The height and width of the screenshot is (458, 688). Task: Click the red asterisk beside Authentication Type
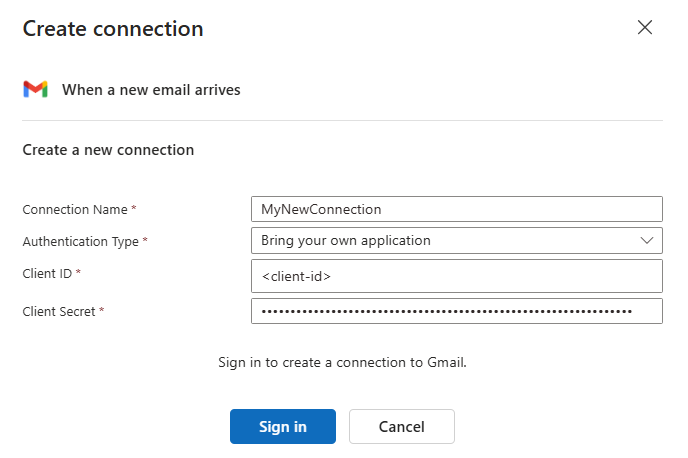[x=145, y=241]
